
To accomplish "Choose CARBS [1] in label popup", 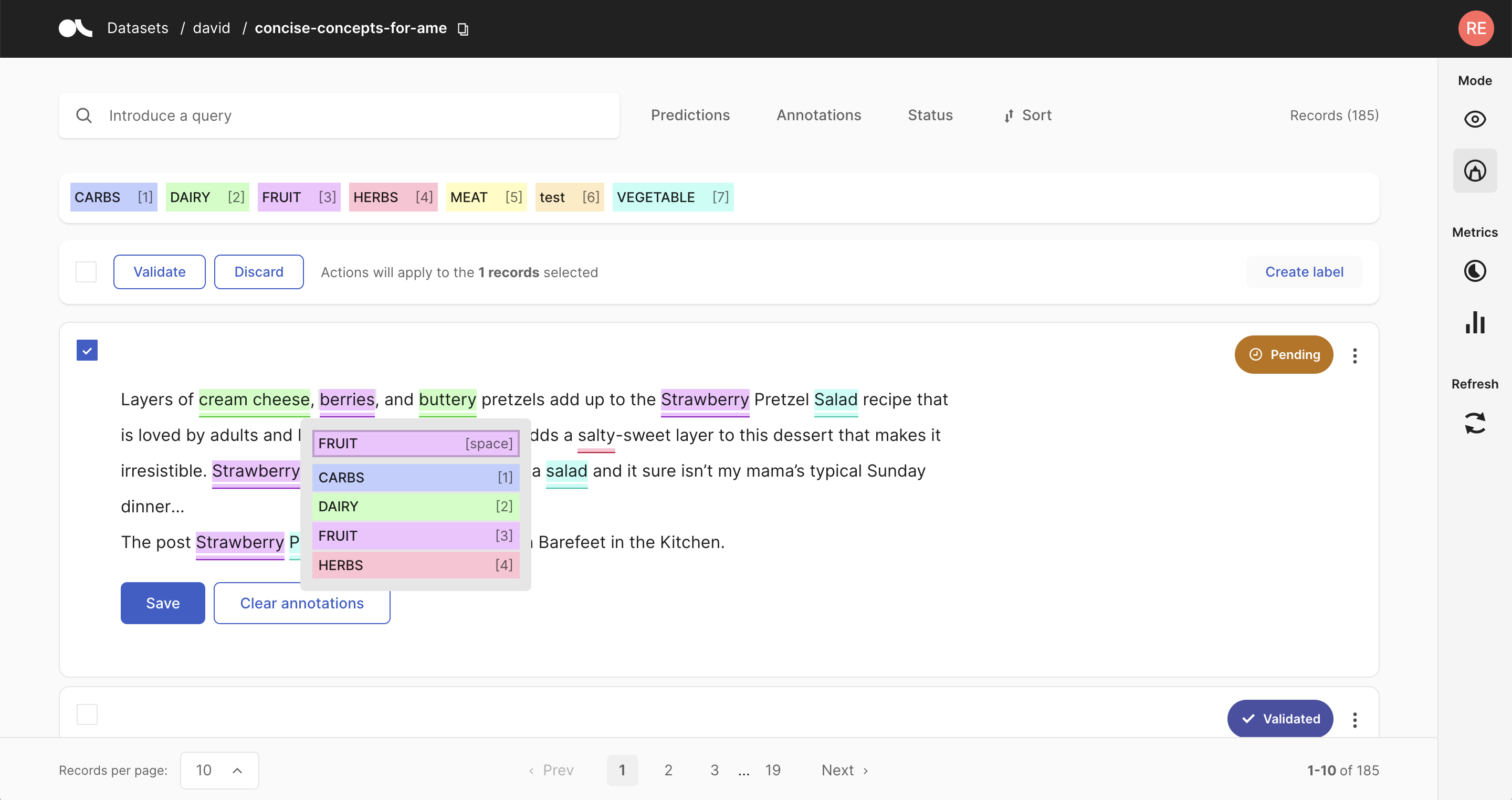I will tap(416, 477).
